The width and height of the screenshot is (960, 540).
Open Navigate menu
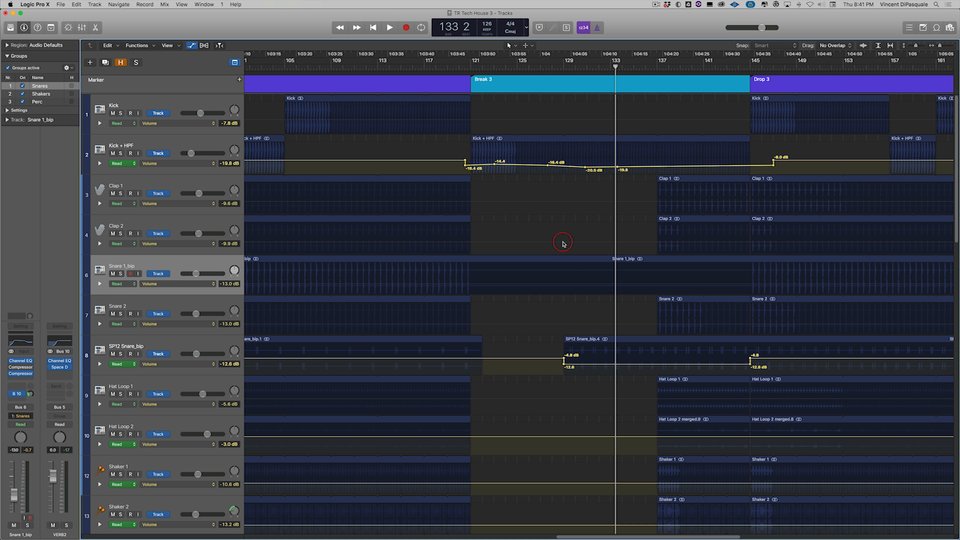[x=118, y=4]
